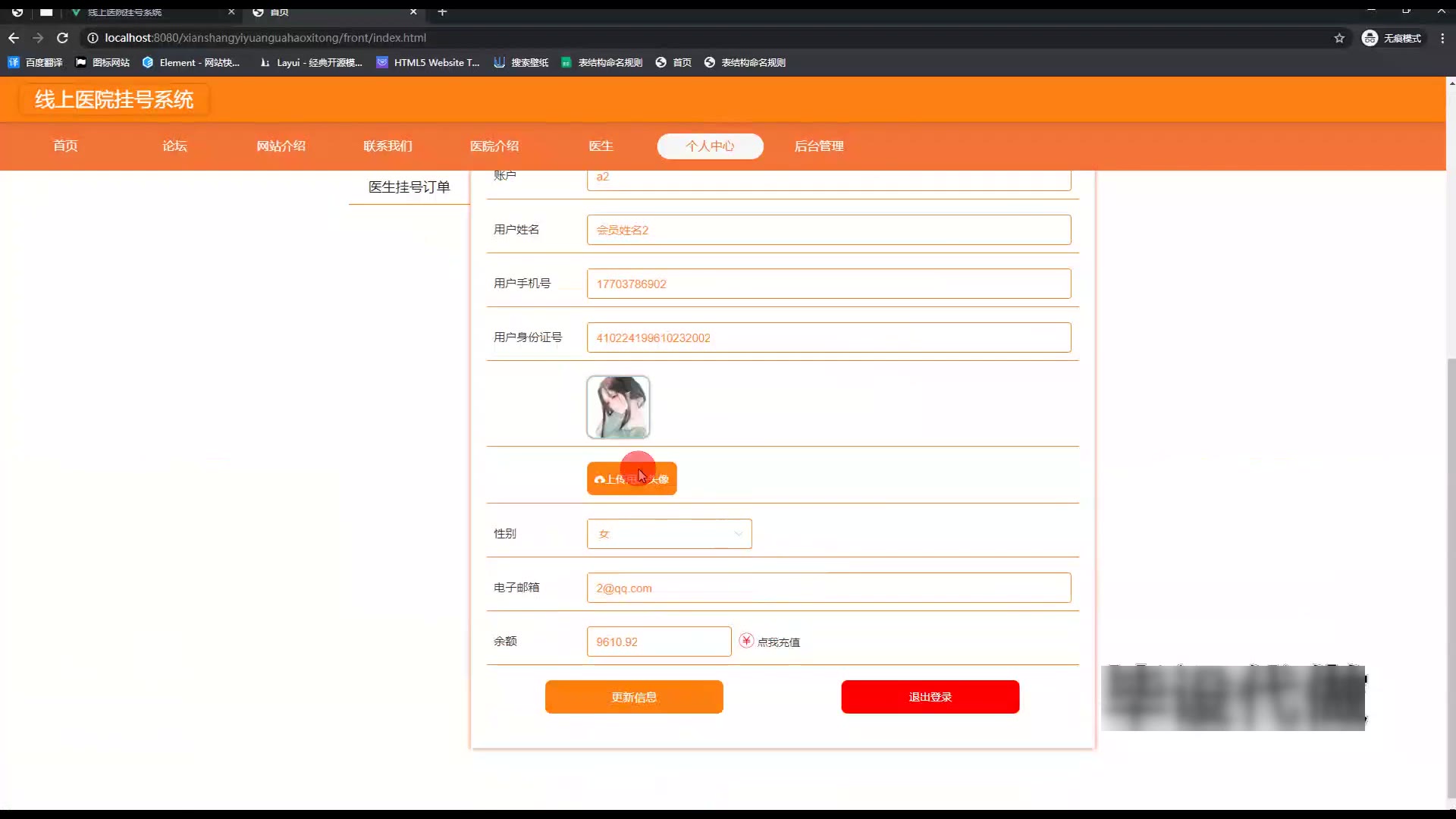
Task: Select 医生挂号订单 sidebar item
Action: [x=409, y=187]
